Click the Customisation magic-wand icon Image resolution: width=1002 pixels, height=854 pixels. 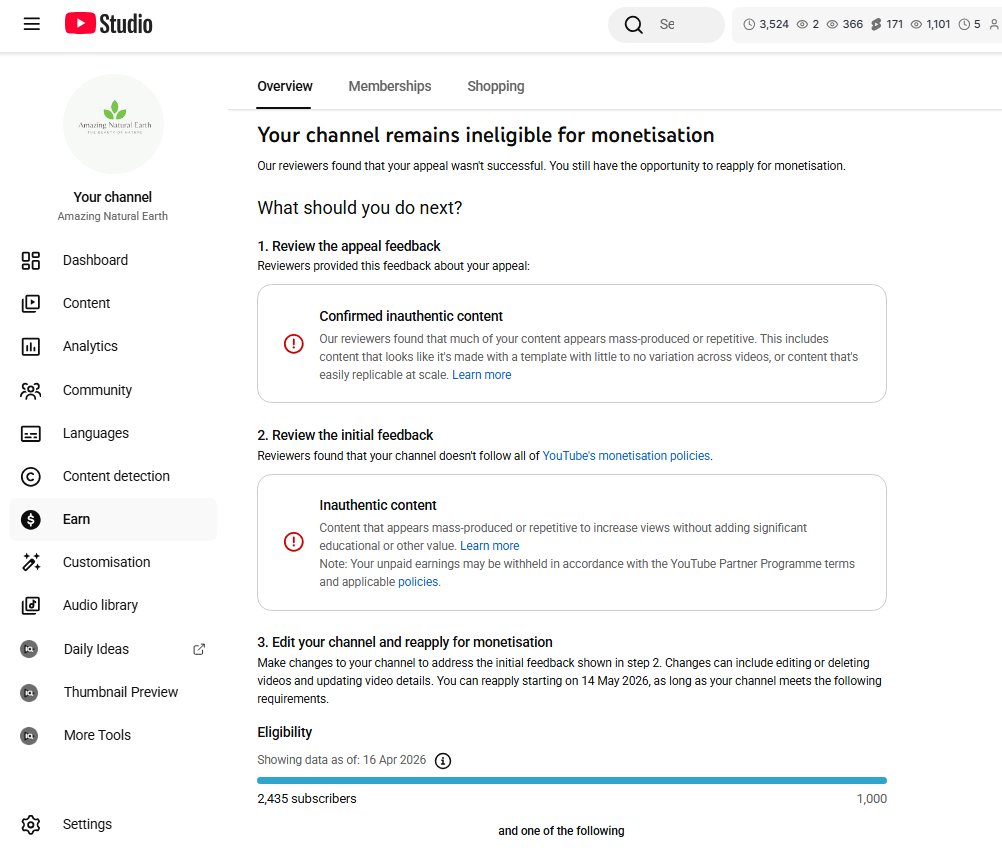[31, 562]
